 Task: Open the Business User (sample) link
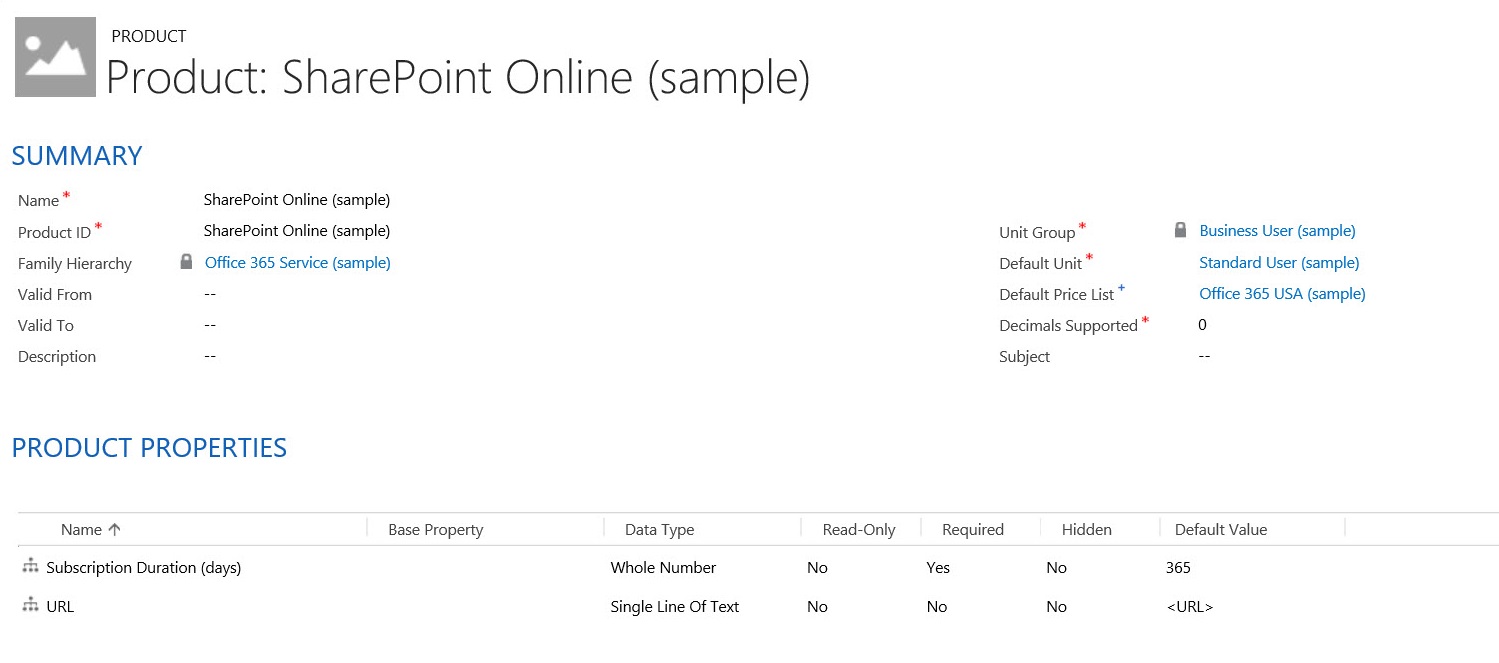(1277, 231)
